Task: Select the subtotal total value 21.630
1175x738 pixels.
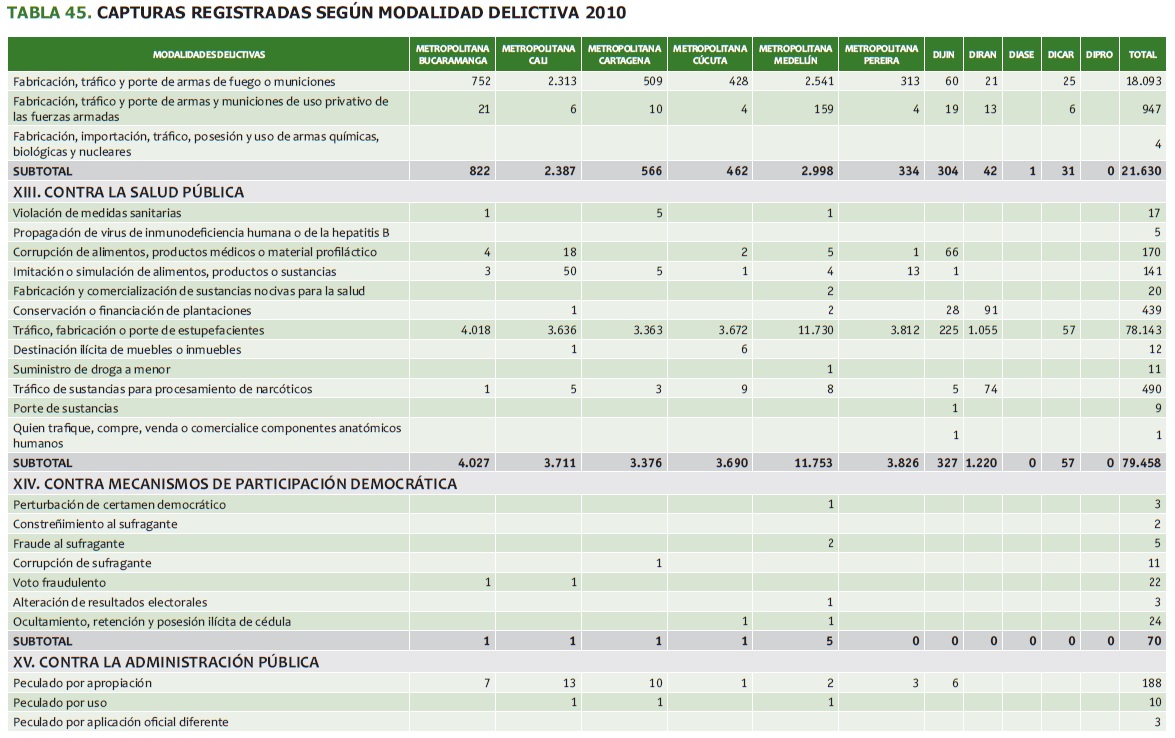Action: tap(1141, 171)
